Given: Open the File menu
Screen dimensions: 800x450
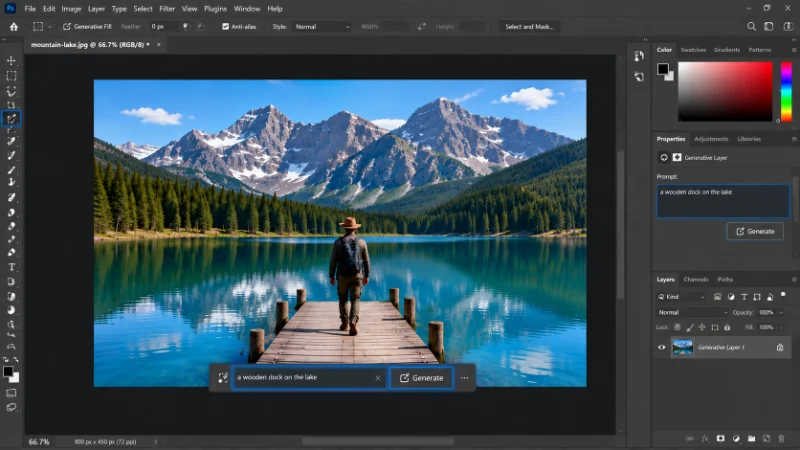Looking at the screenshot, I should coord(30,9).
